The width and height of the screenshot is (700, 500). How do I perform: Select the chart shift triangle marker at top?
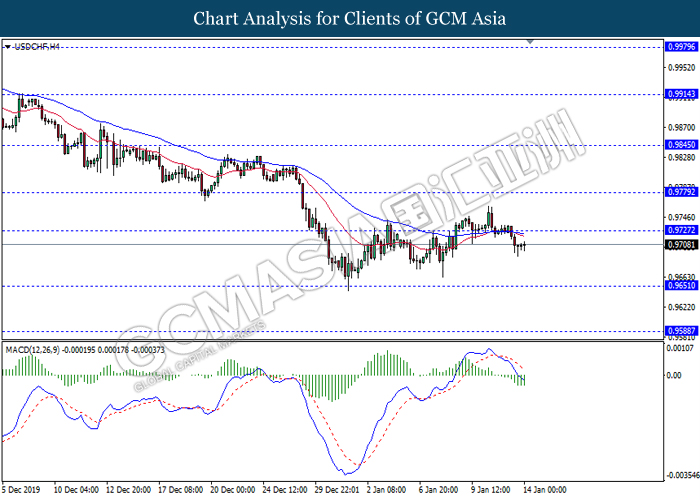(530, 42)
